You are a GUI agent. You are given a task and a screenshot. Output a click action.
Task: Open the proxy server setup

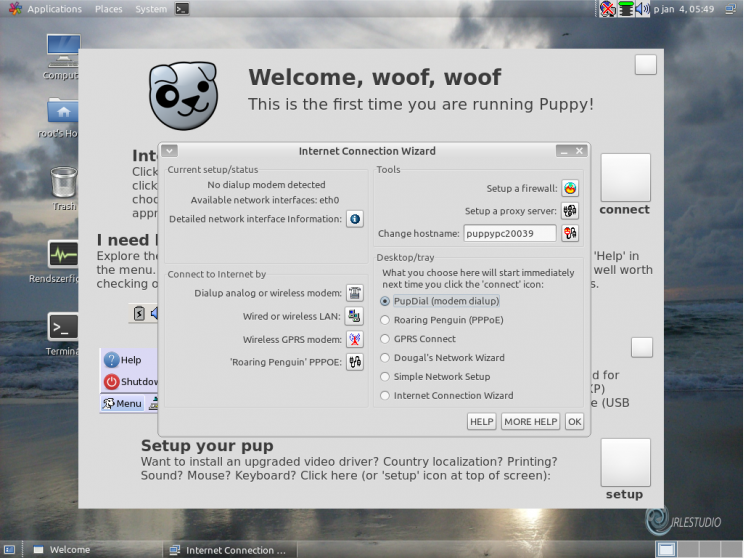point(570,211)
